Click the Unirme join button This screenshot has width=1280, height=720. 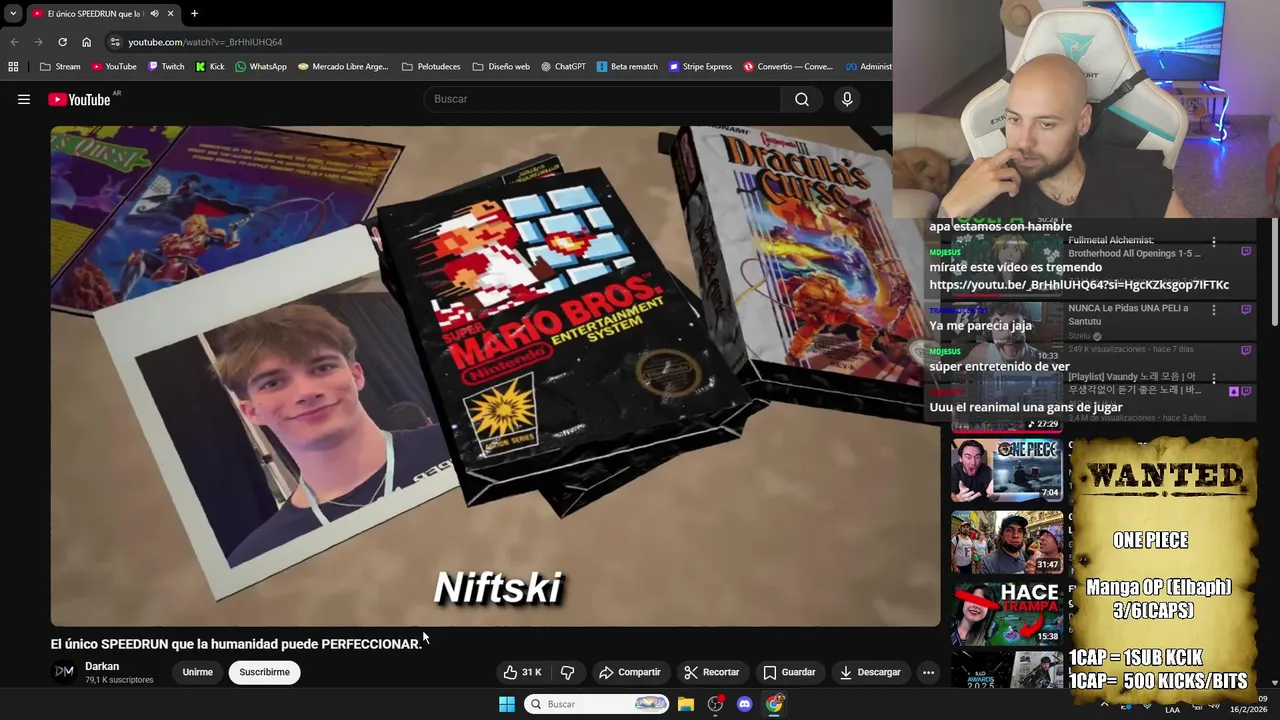point(197,672)
